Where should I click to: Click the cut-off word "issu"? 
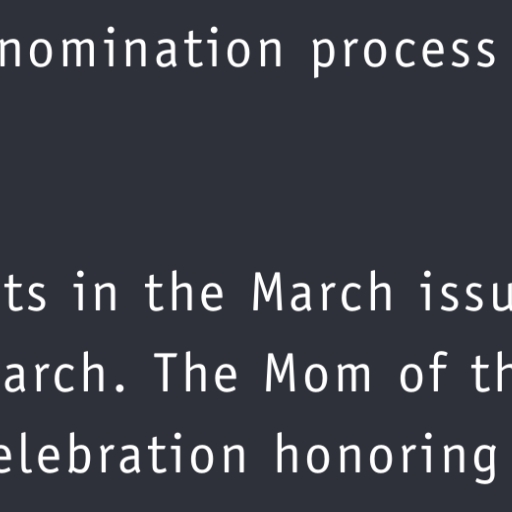(x=467, y=292)
